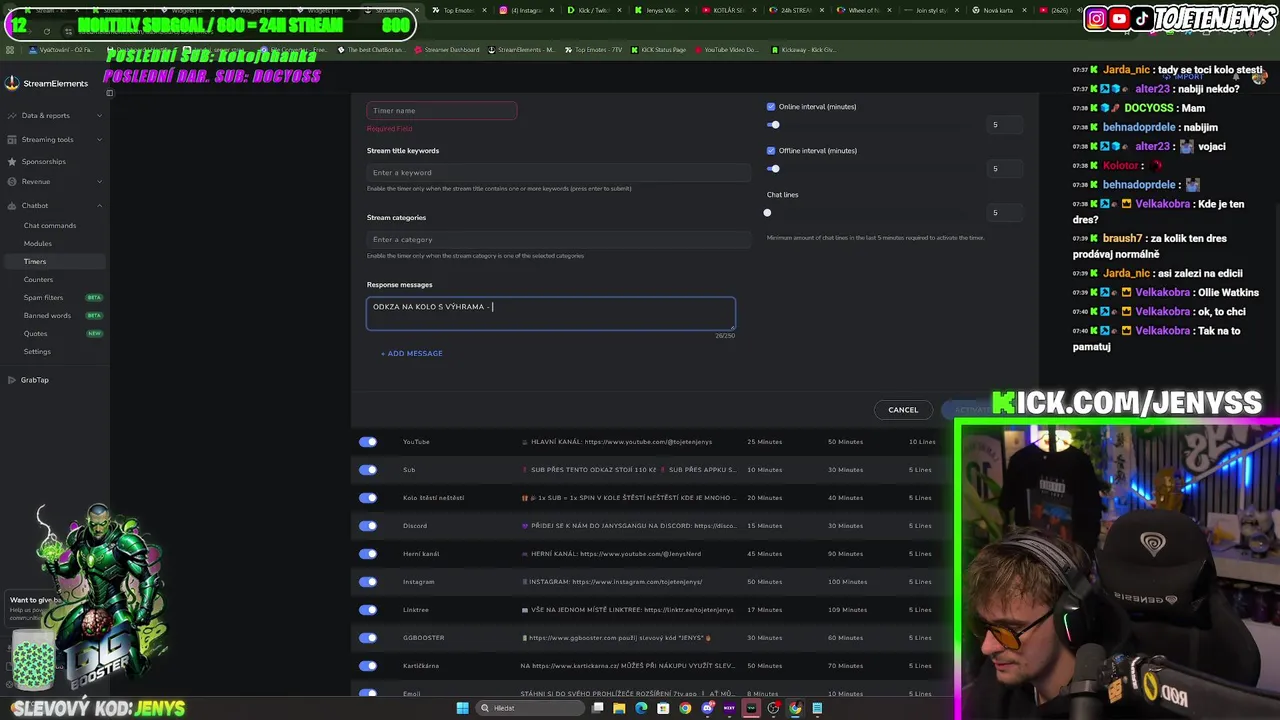This screenshot has width=1280, height=720.
Task: Click the Revenue dollar icon
Action: [x=11, y=181]
